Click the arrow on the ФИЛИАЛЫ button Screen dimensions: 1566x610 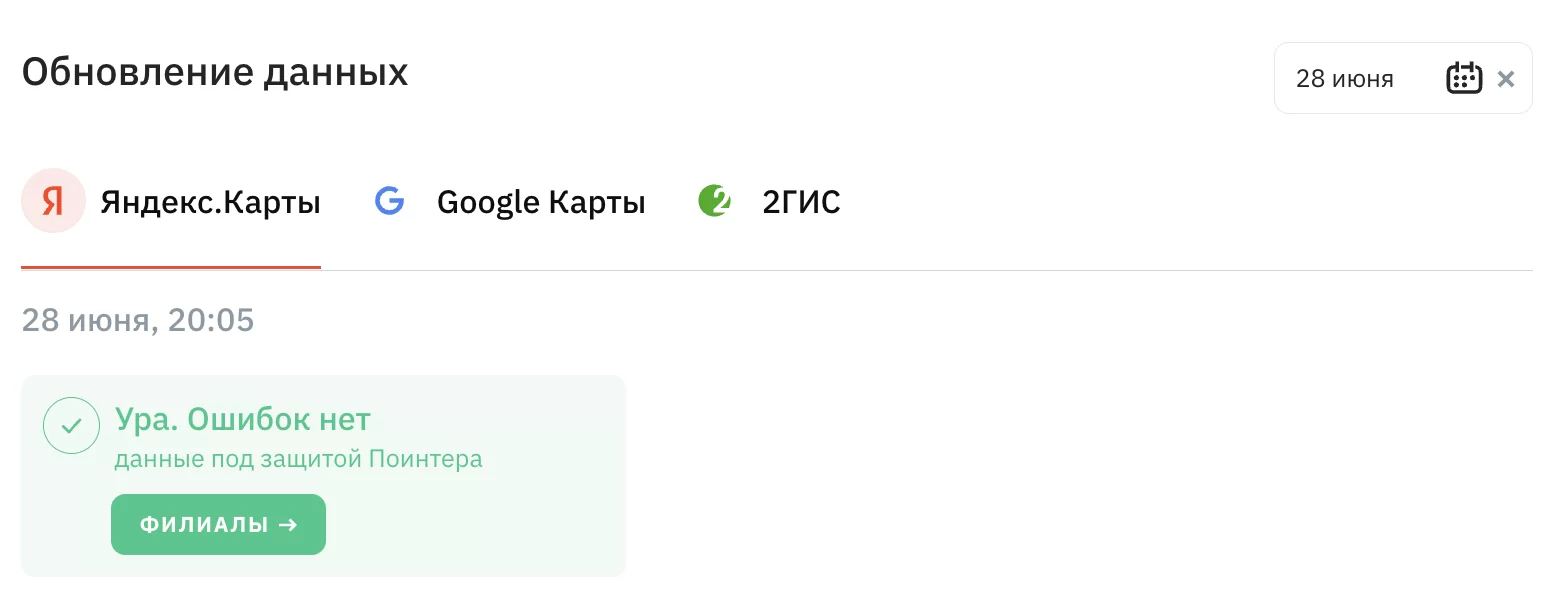pyautogui.click(x=288, y=524)
